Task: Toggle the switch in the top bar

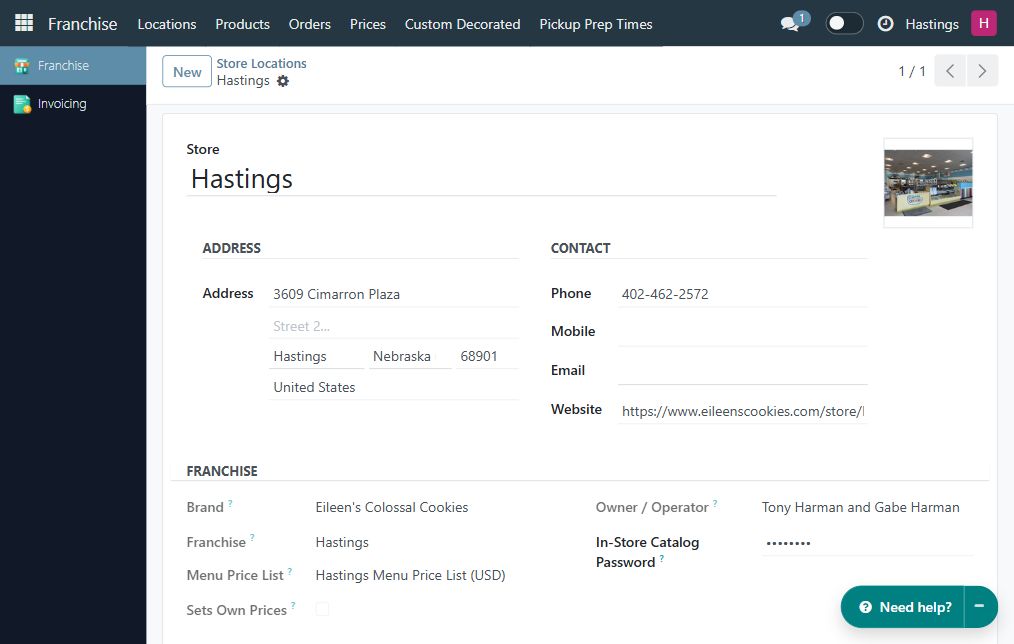Action: [844, 24]
